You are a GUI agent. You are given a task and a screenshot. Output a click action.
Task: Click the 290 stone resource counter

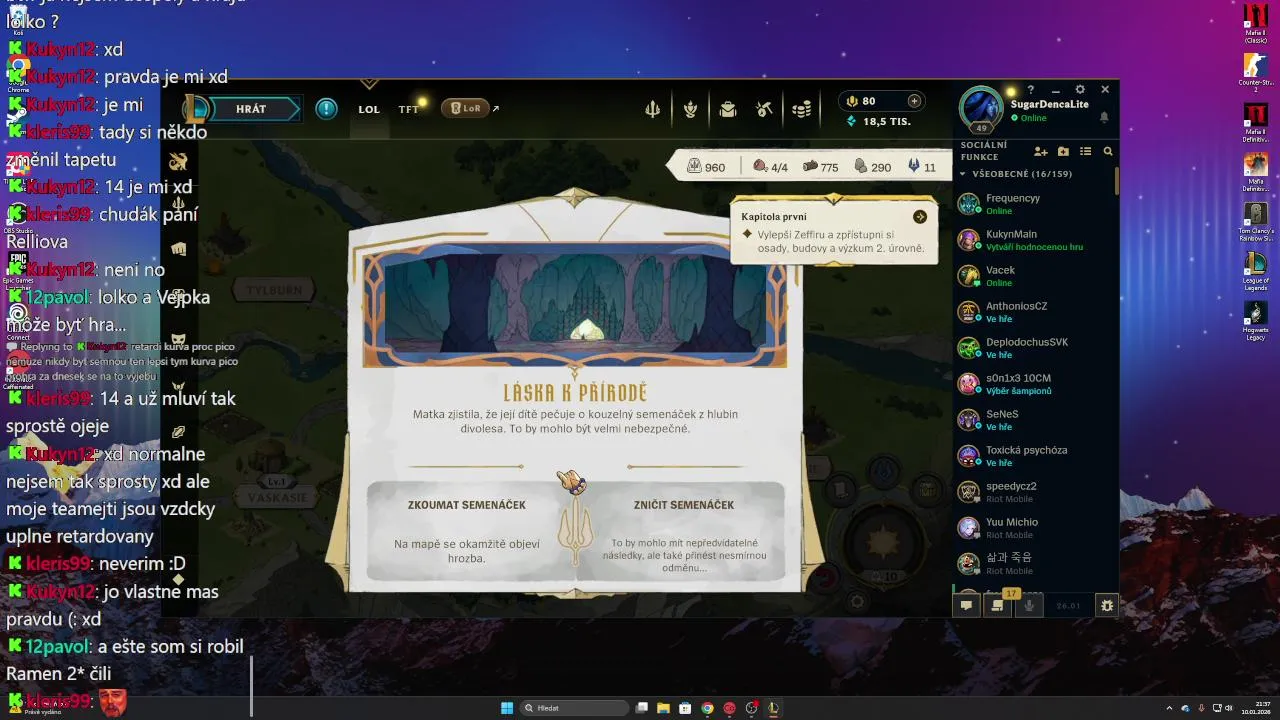point(872,167)
